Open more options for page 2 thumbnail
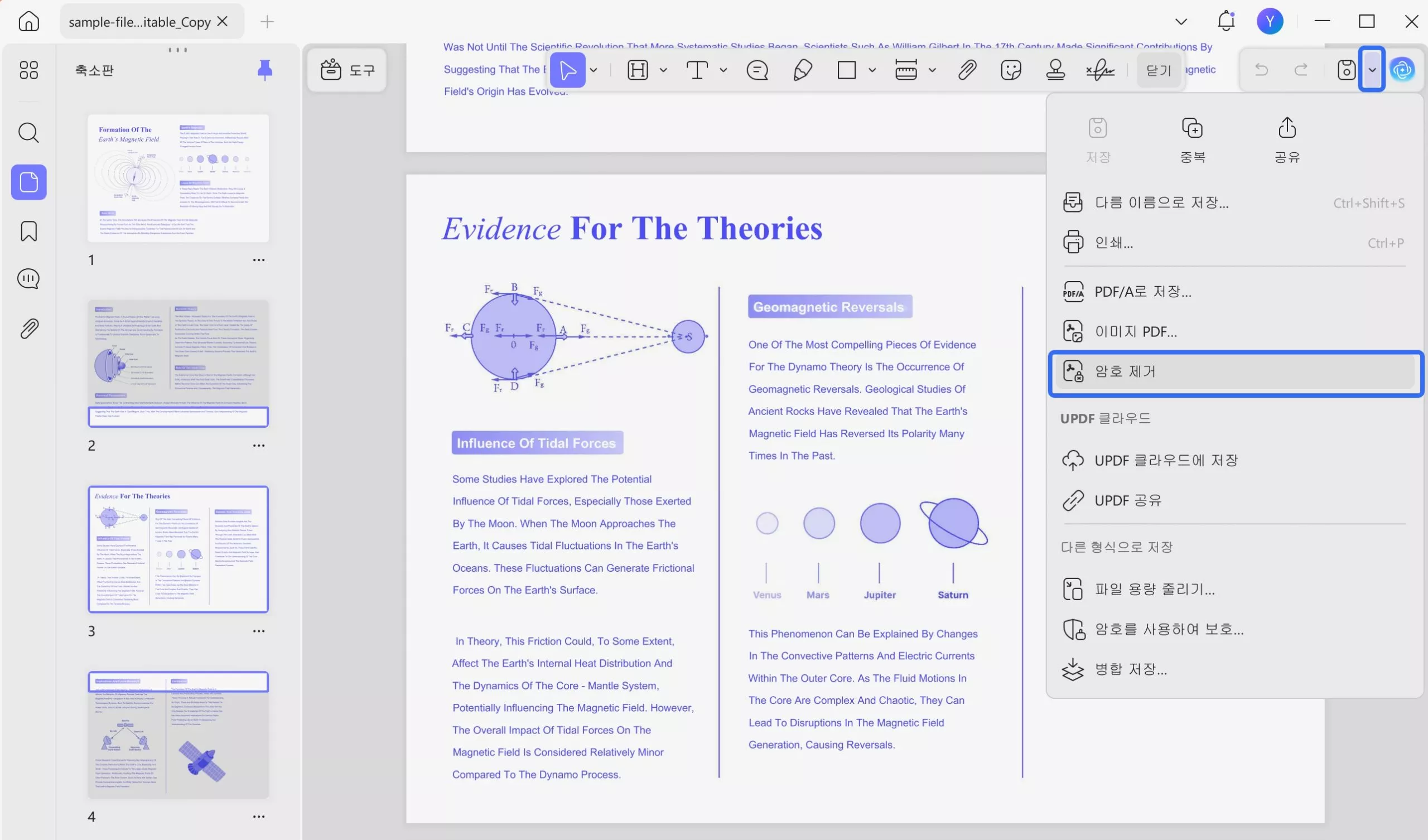This screenshot has width=1428, height=840. (x=258, y=446)
